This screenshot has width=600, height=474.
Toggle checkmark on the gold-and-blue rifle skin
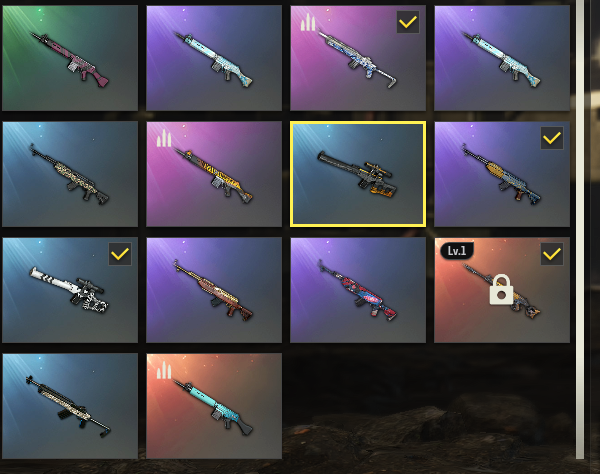552,138
